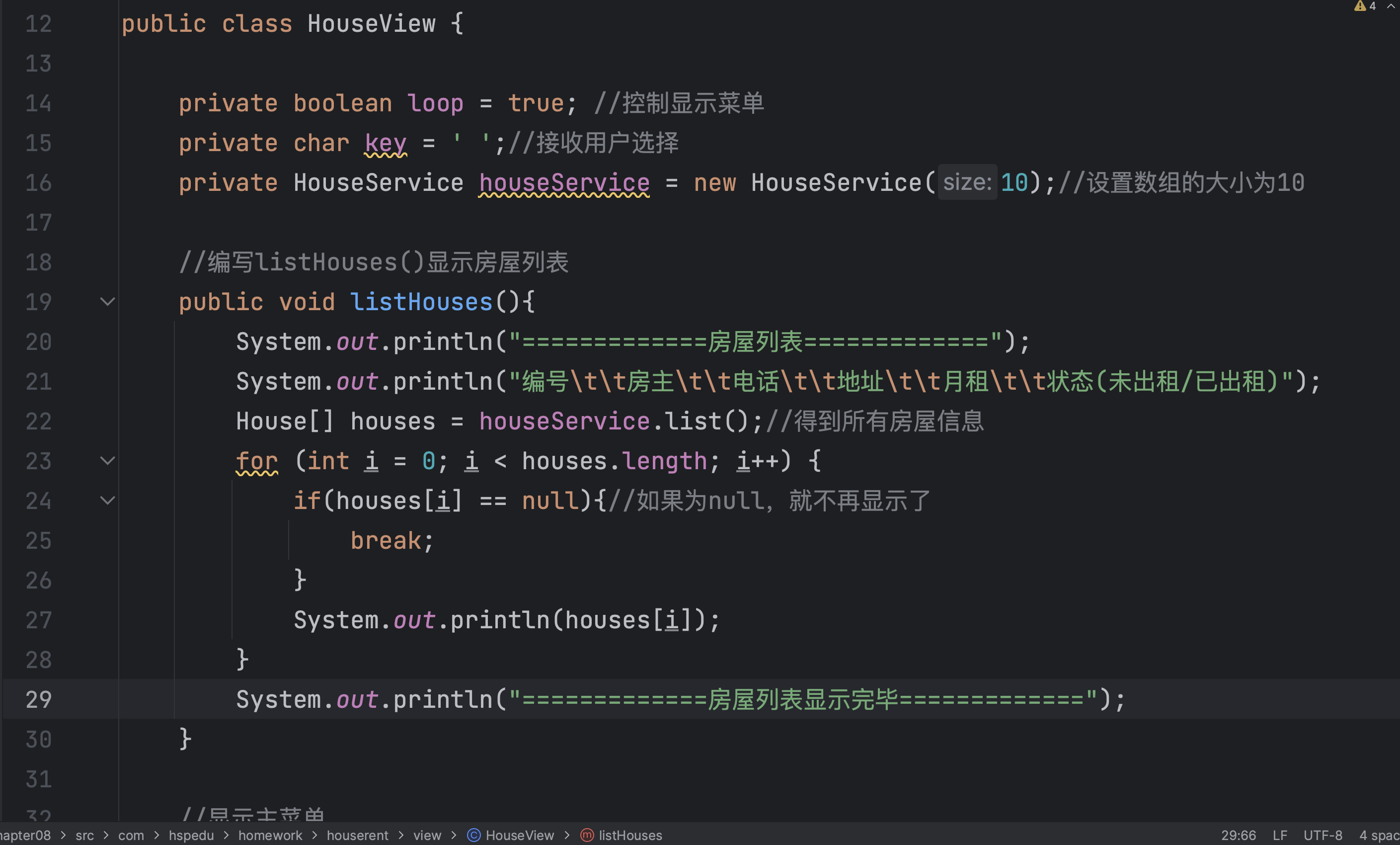Click the break keyword on line 25
This screenshot has height=845, width=1400.
point(386,540)
